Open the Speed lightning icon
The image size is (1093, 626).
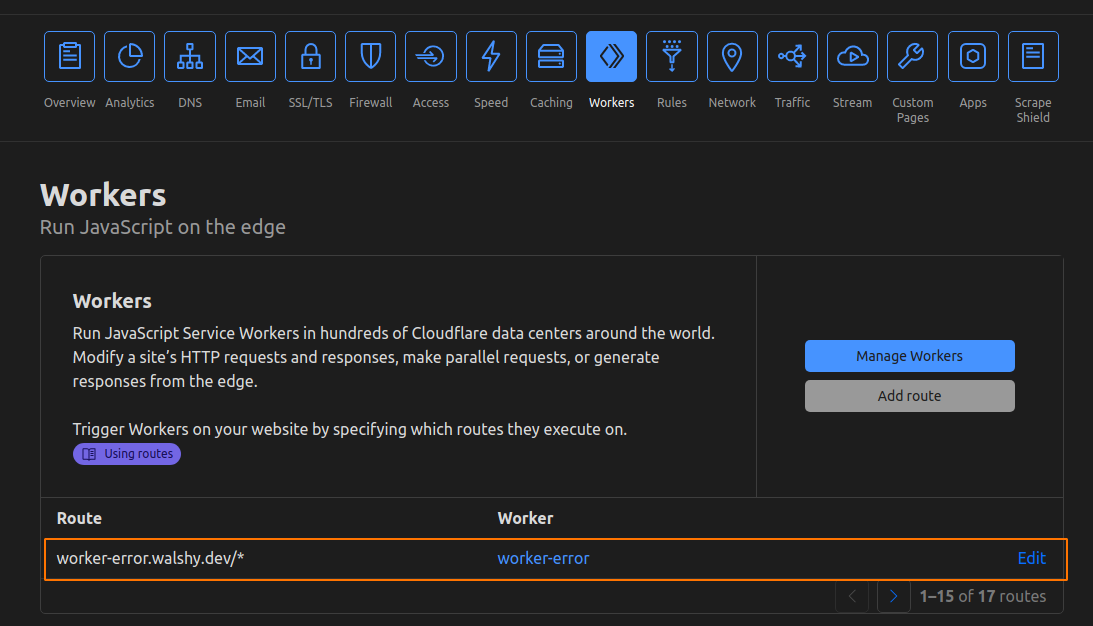(x=491, y=57)
